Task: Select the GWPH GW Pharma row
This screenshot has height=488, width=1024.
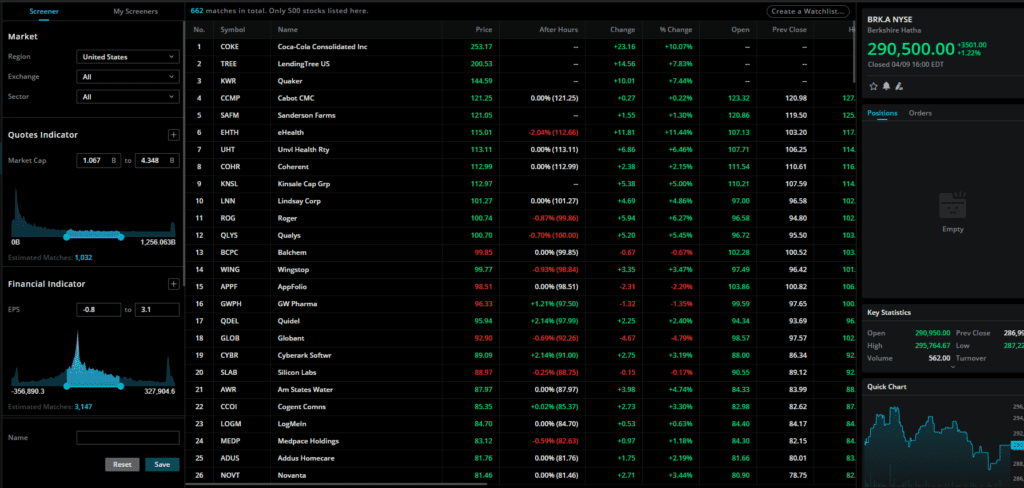Action: pyautogui.click(x=520, y=304)
